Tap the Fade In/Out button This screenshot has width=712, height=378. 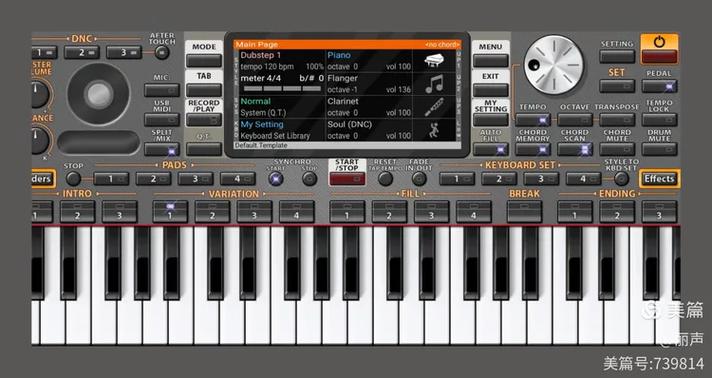[419, 179]
